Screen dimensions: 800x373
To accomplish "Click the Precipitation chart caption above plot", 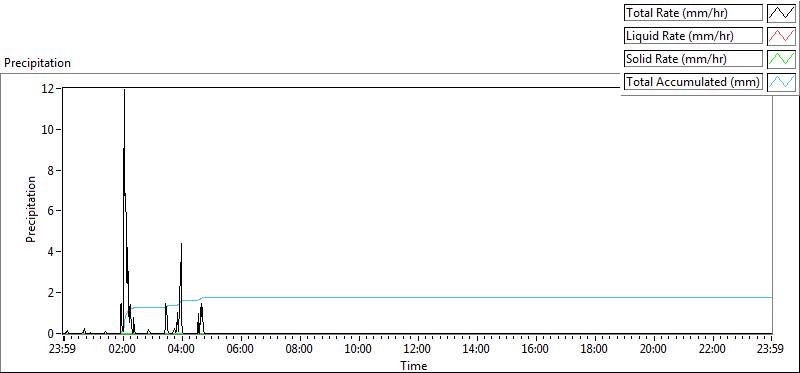I will pyautogui.click(x=37, y=63).
